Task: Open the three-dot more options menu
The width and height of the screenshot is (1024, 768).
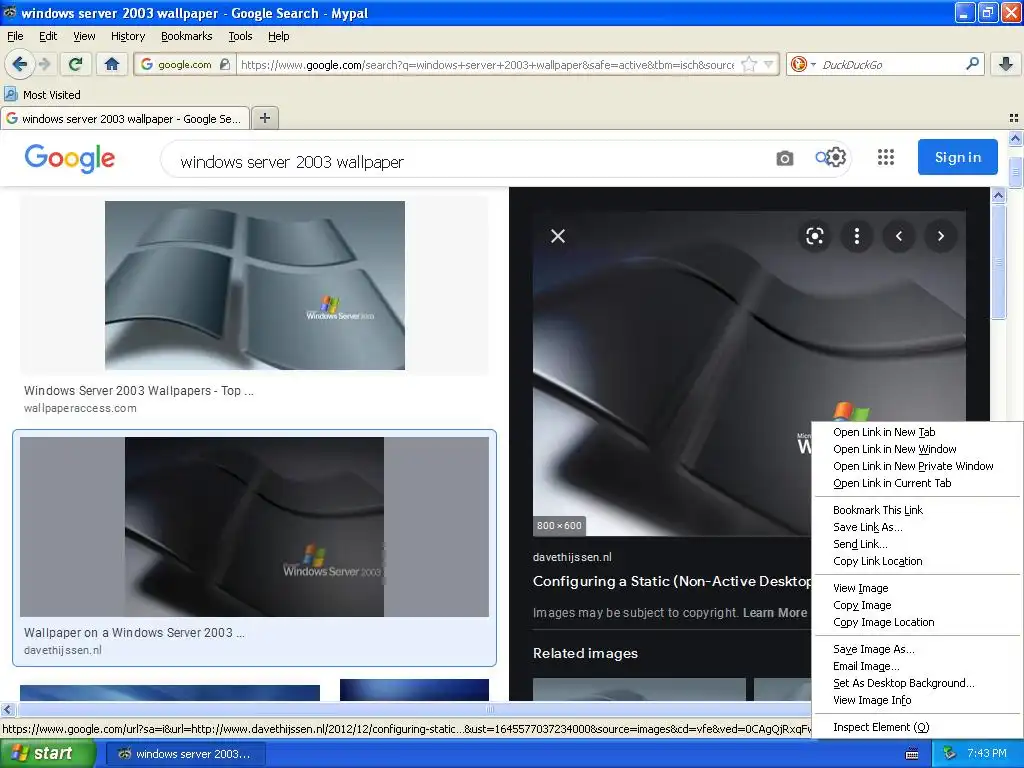Action: (857, 236)
